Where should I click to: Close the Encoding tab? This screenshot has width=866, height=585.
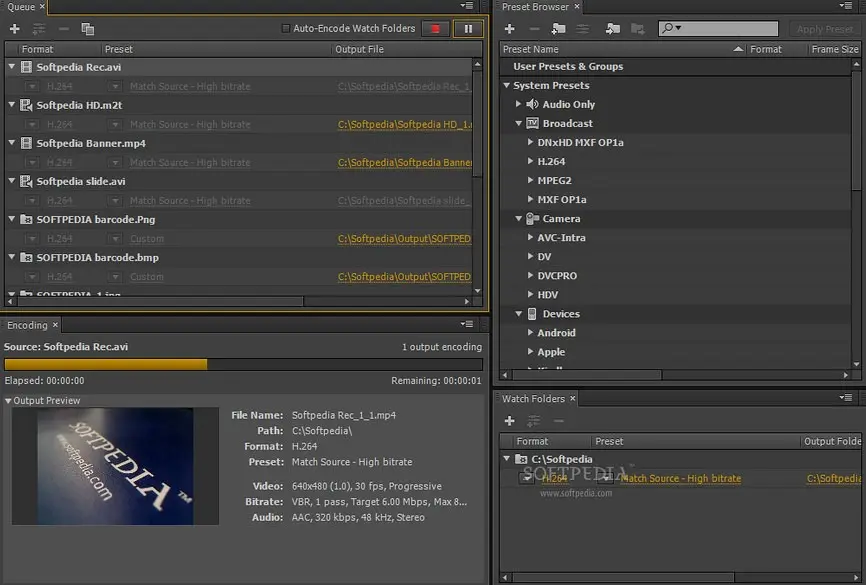pos(55,325)
